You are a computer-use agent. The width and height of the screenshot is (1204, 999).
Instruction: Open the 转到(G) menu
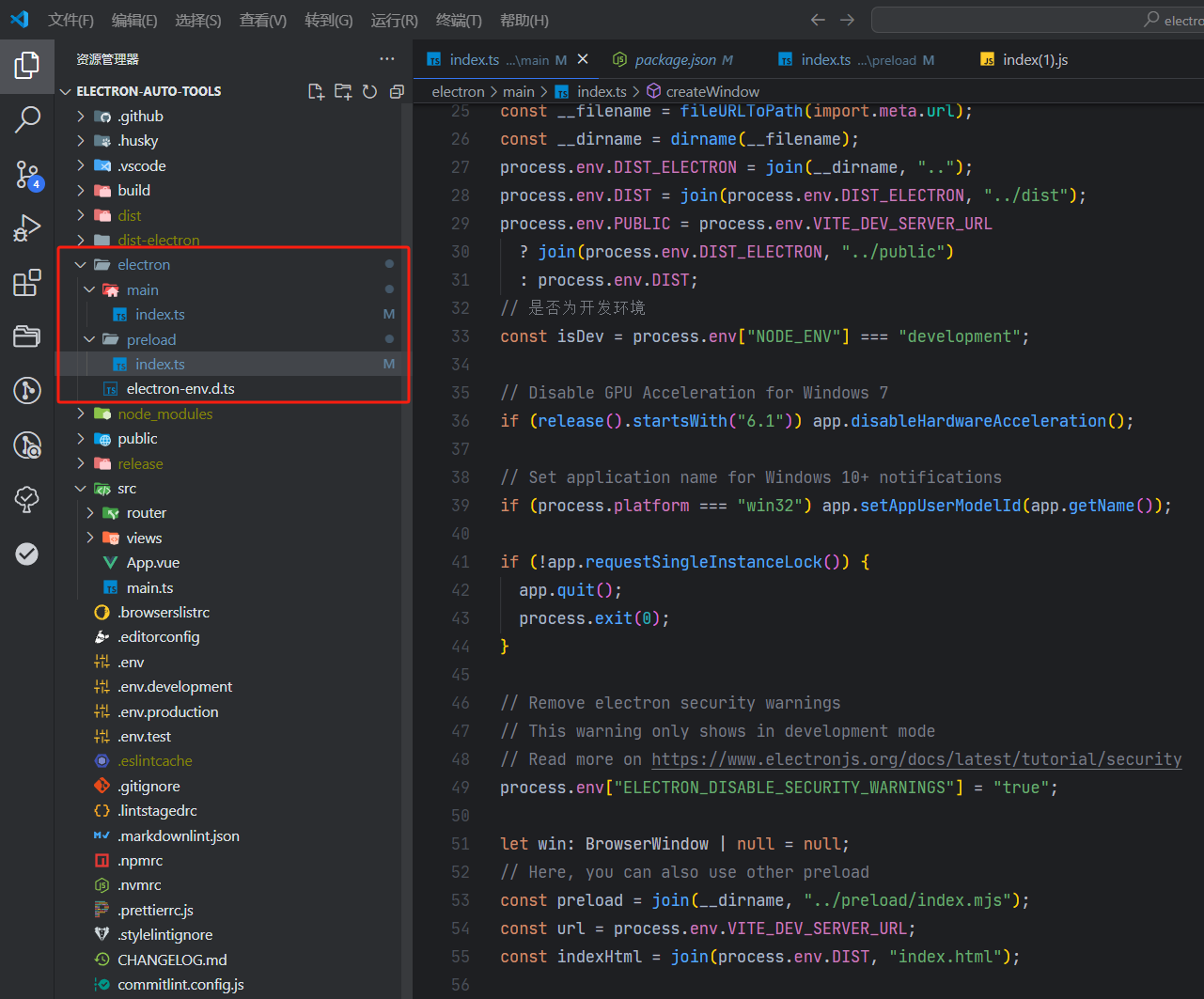[x=329, y=20]
